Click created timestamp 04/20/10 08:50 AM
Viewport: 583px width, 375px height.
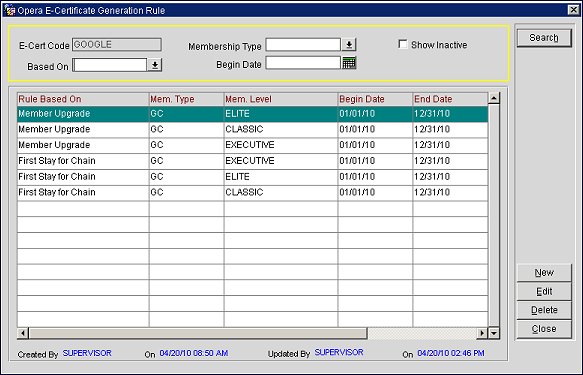pyautogui.click(x=194, y=353)
